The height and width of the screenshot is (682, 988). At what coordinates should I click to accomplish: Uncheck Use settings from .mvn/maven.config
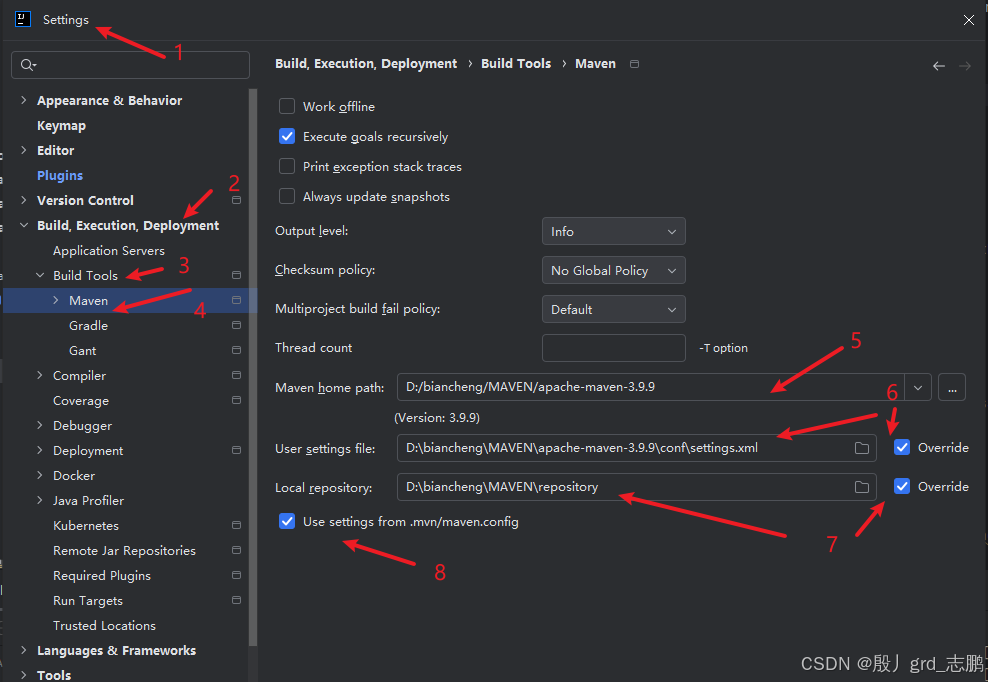tap(287, 521)
